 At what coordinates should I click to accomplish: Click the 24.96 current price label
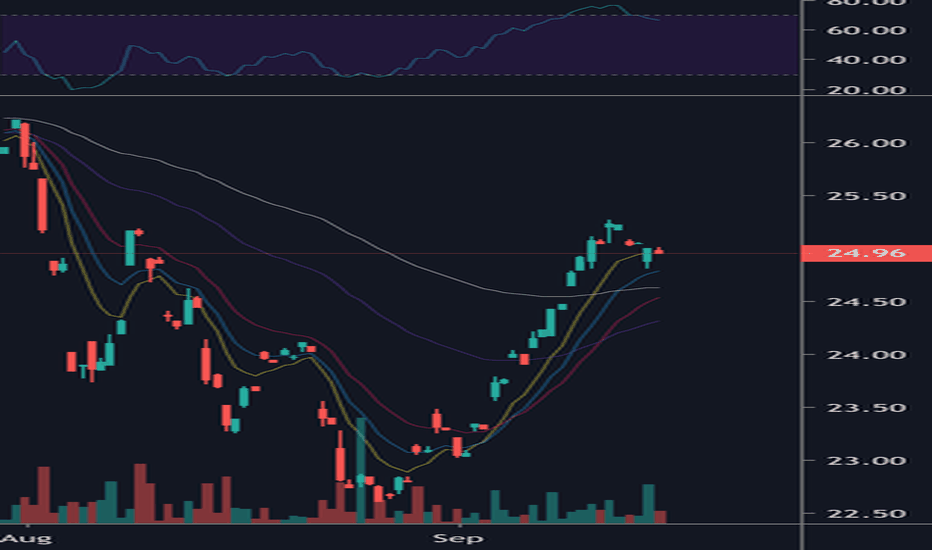point(866,253)
